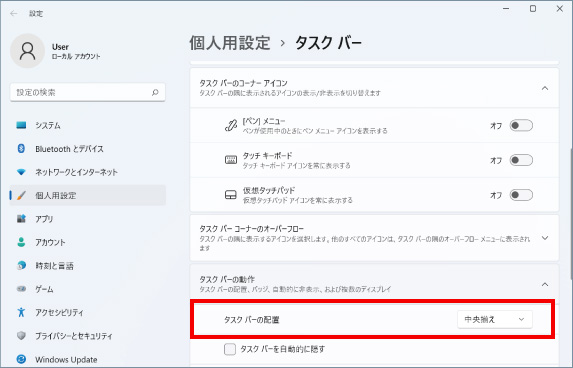573x368 pixels.
Task: Open ゲーム settings category
Action: coord(88,289)
